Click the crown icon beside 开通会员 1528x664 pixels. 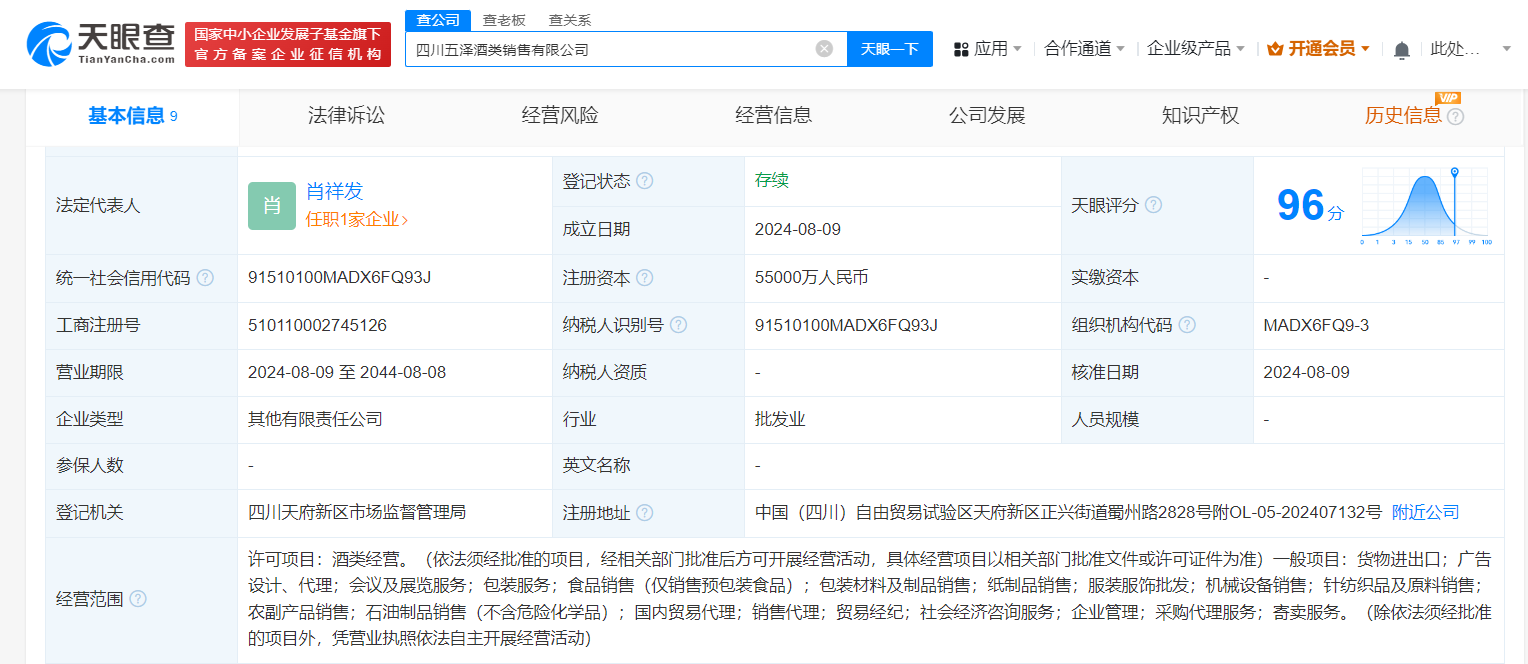coord(1277,46)
